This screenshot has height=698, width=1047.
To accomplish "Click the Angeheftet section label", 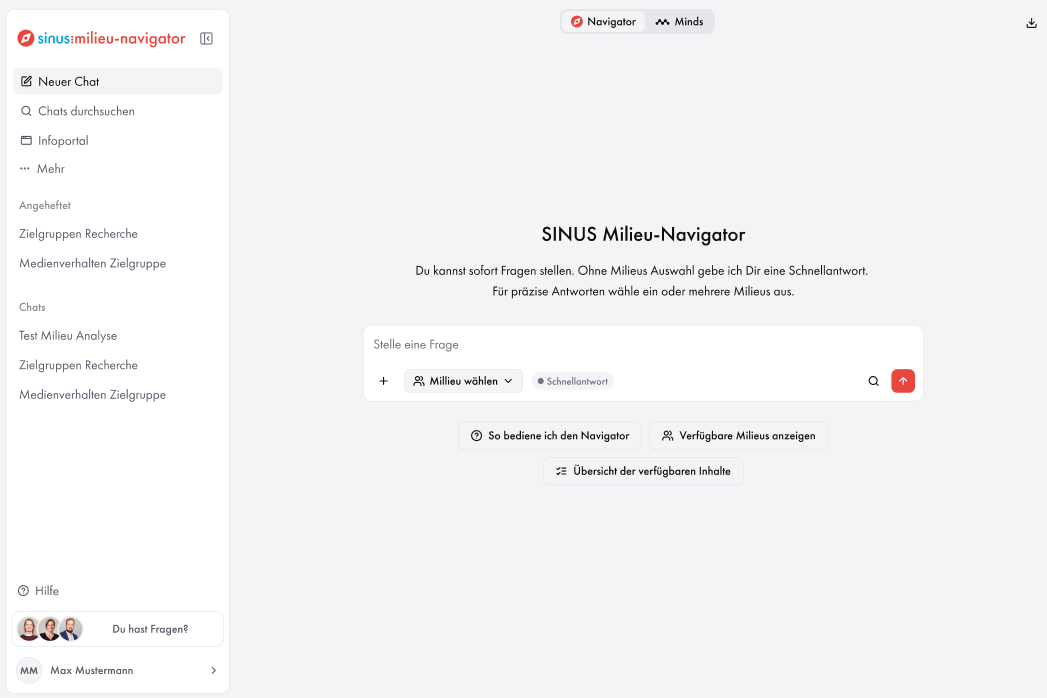I will [45, 205].
